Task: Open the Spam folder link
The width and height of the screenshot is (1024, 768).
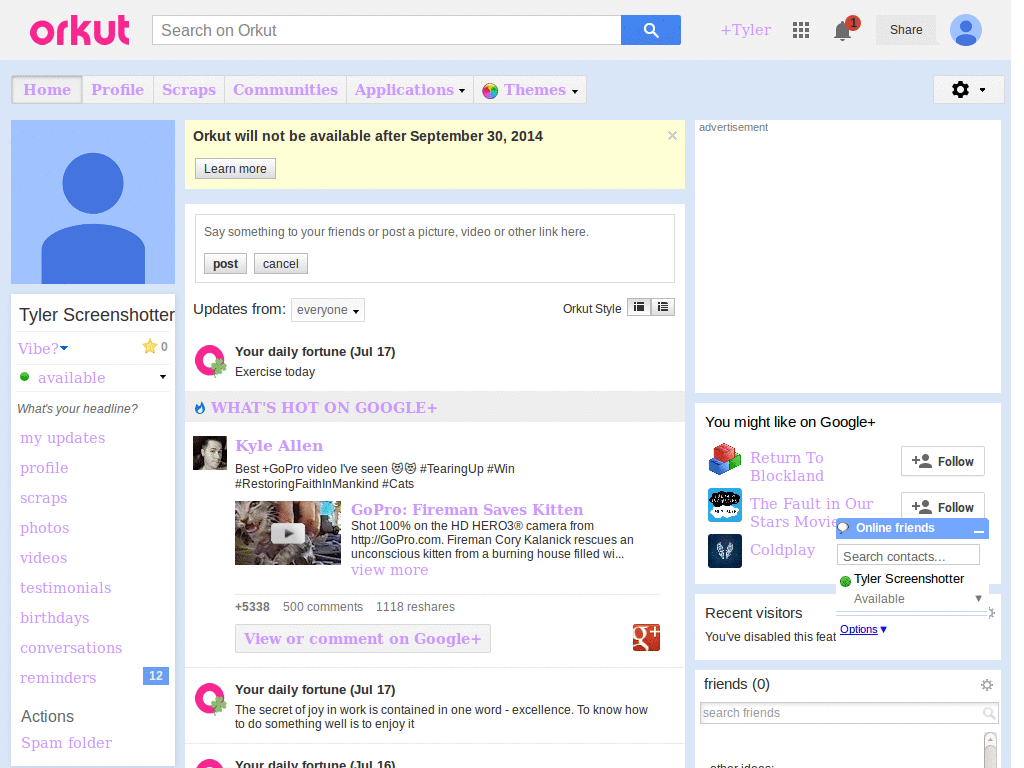Action: 67,743
